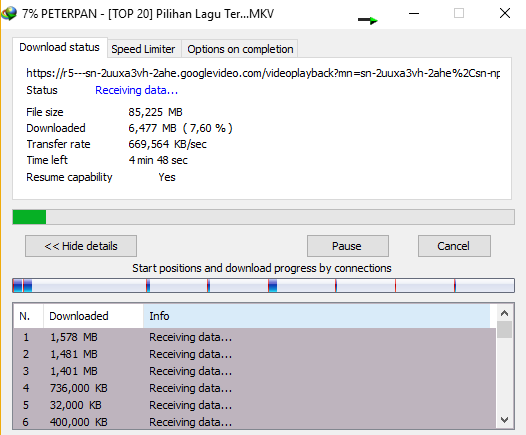Image resolution: width=526 pixels, height=435 pixels.
Task: Click the file size value 85,225 MB
Action: point(155,112)
